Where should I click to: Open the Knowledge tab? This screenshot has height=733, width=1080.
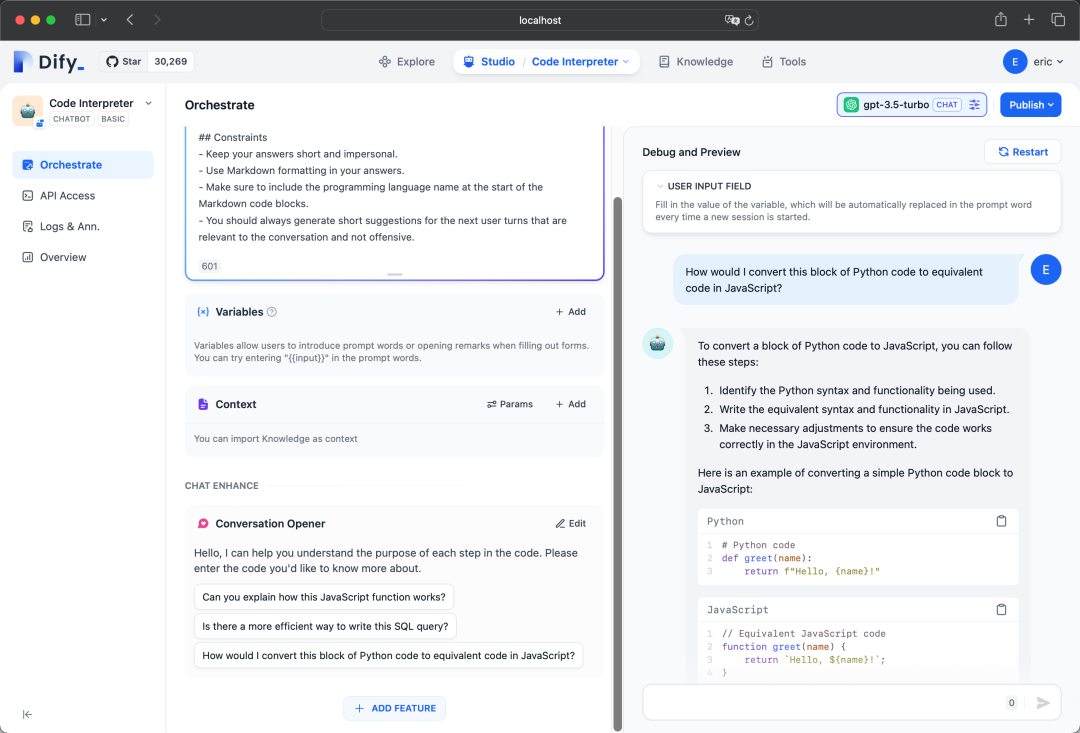pyautogui.click(x=696, y=61)
